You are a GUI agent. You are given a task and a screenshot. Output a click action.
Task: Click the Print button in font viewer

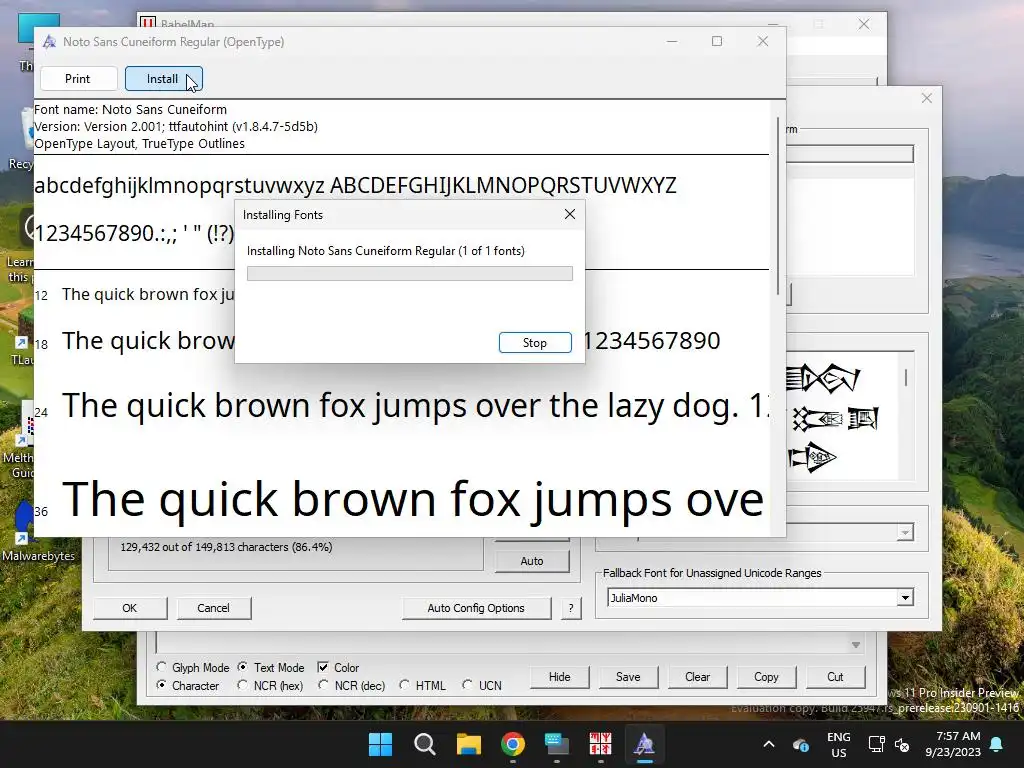(78, 79)
